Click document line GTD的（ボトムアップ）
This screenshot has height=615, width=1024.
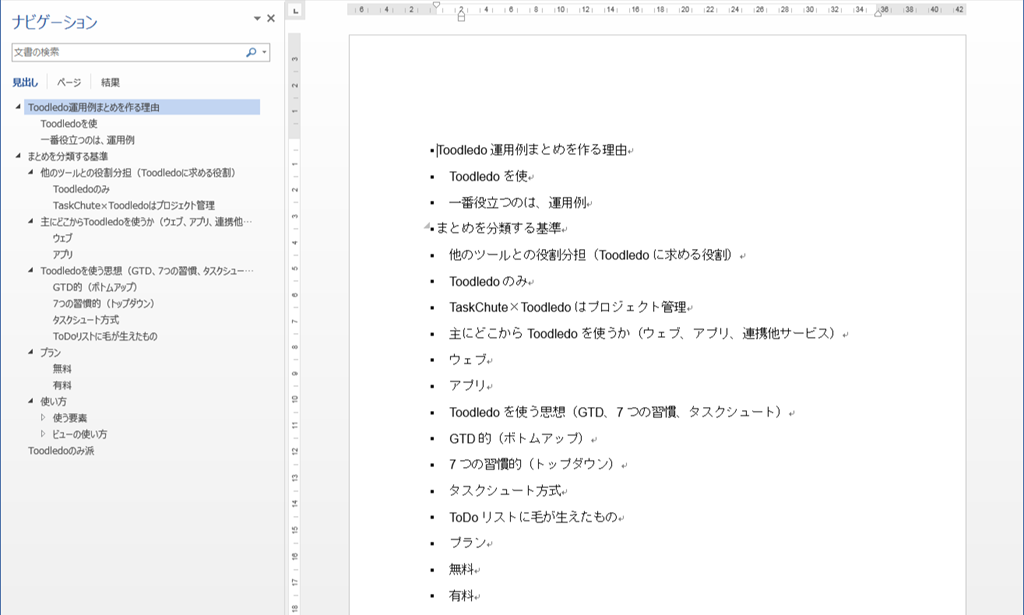pos(519,439)
